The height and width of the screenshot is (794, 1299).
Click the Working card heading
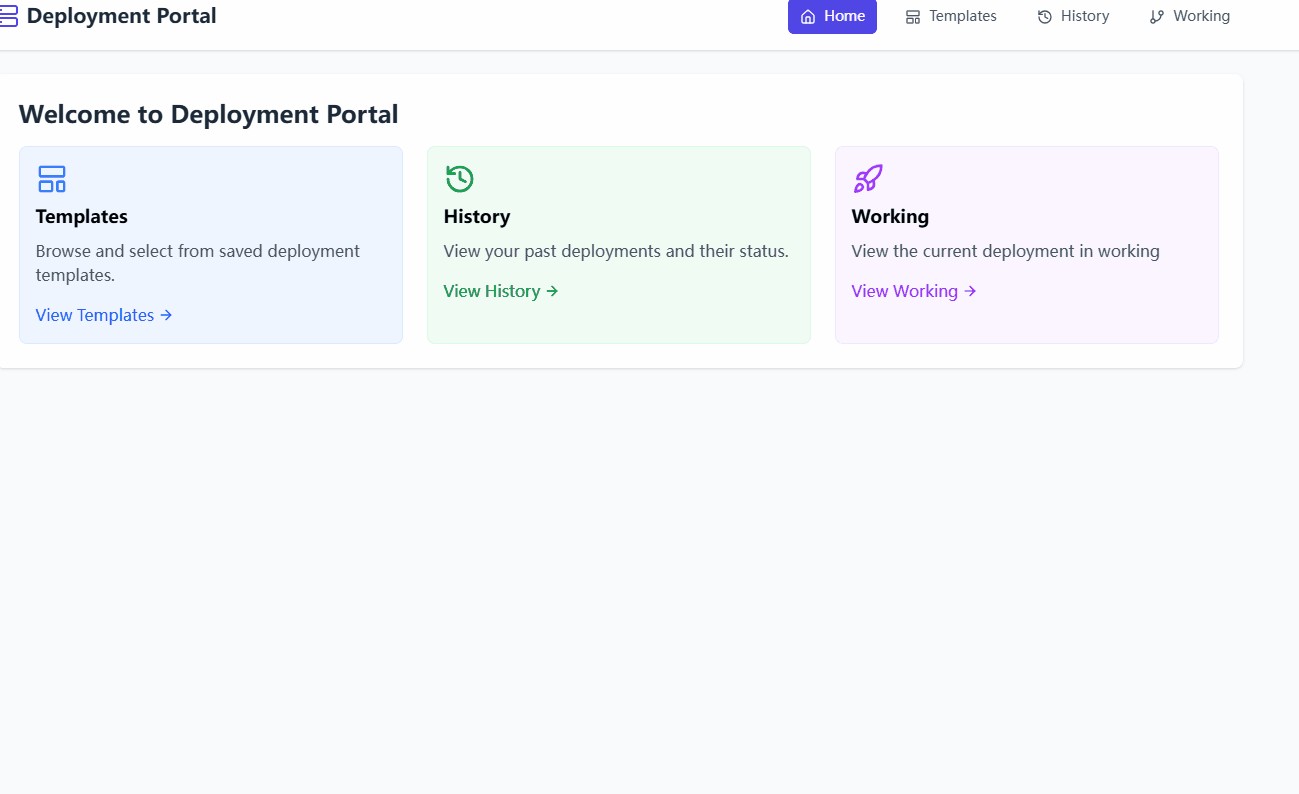coord(890,216)
